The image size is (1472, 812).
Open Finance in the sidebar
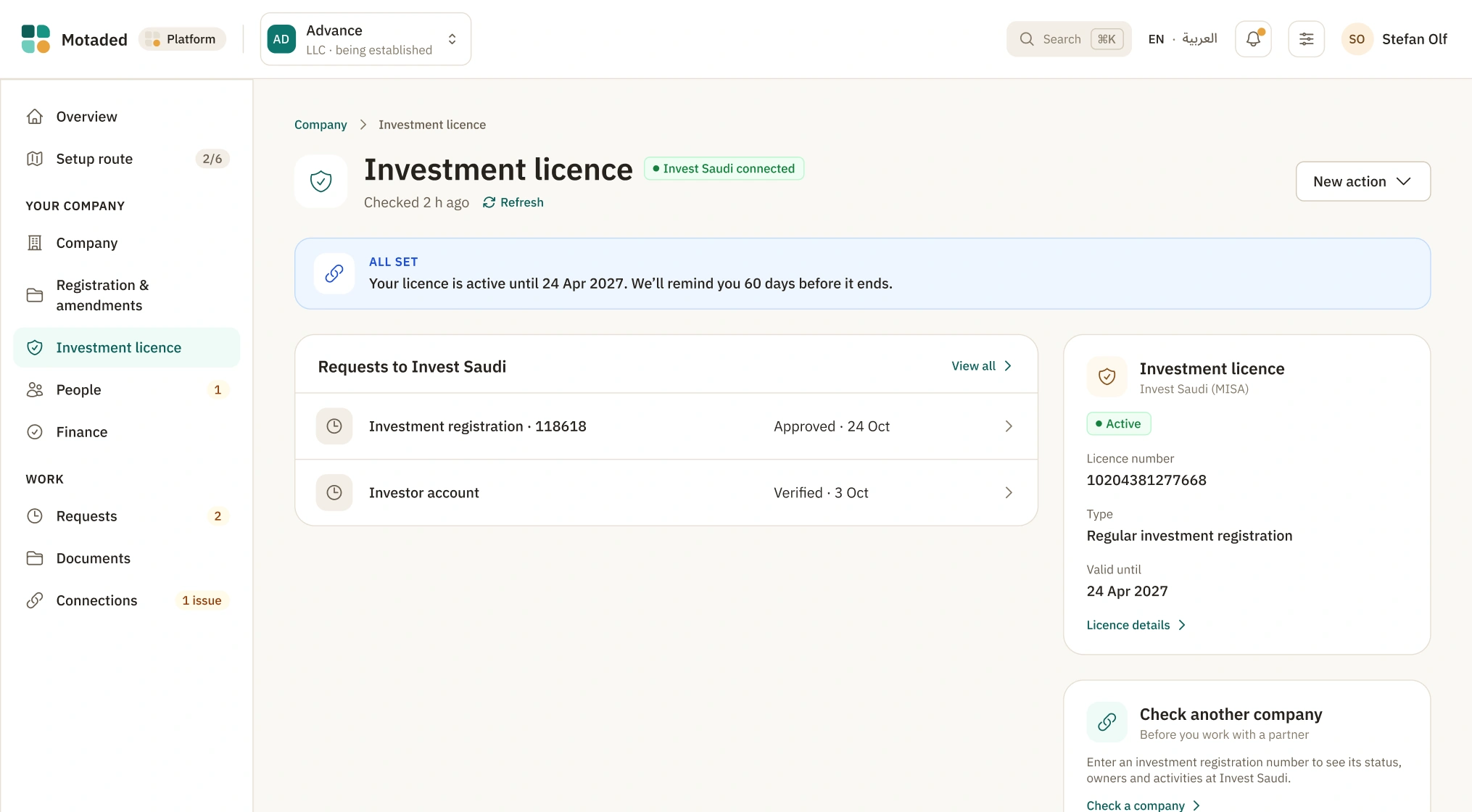click(x=127, y=432)
